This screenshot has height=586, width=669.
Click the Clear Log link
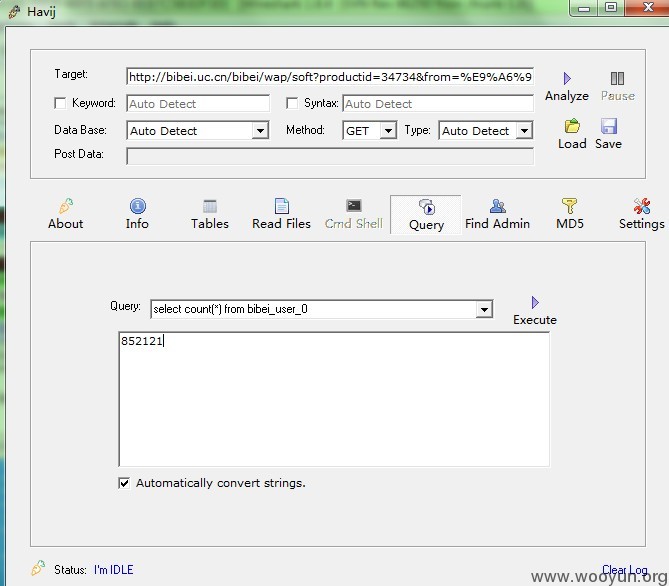pos(625,570)
